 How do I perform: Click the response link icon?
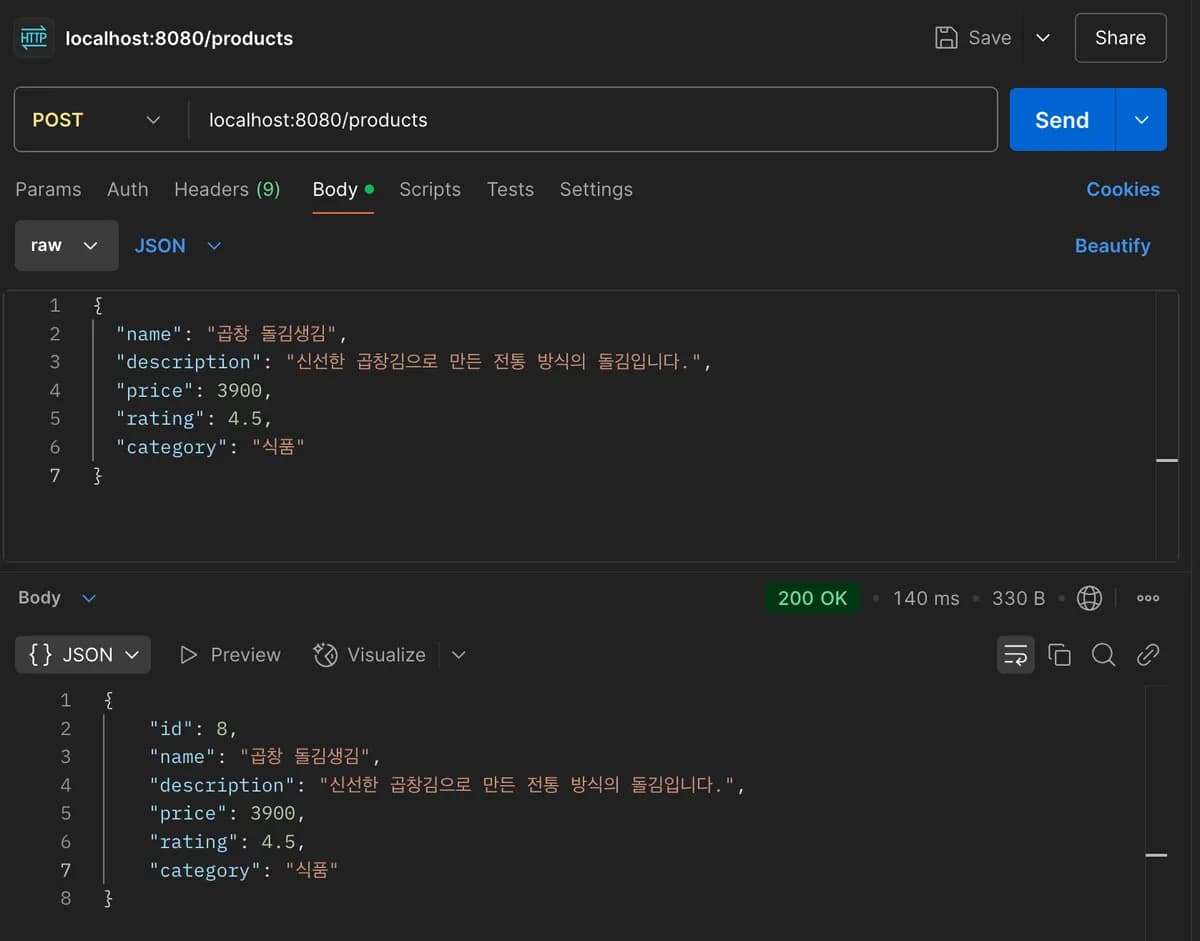click(1148, 655)
